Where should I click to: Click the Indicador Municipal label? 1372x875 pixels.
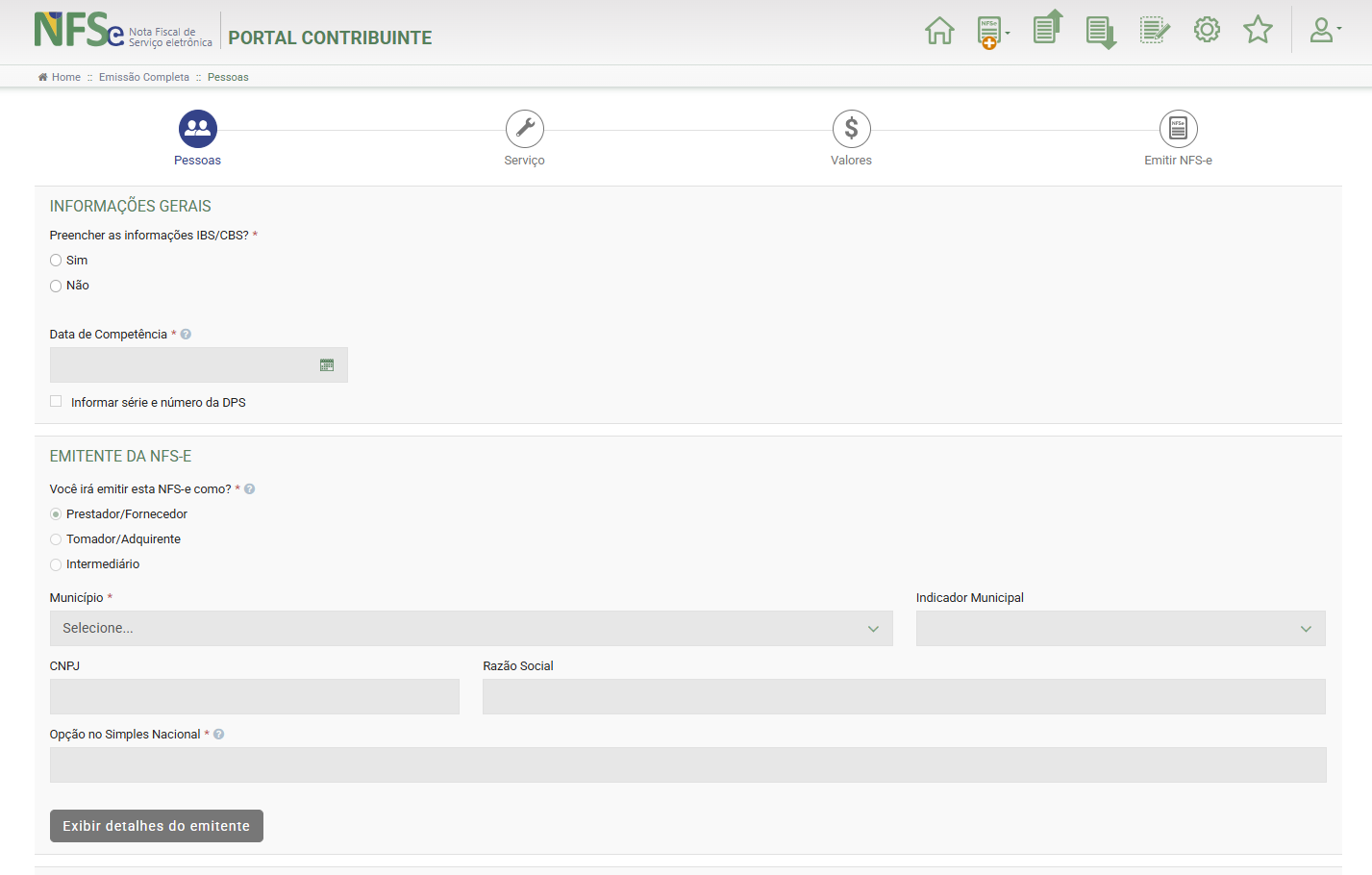[x=970, y=598]
